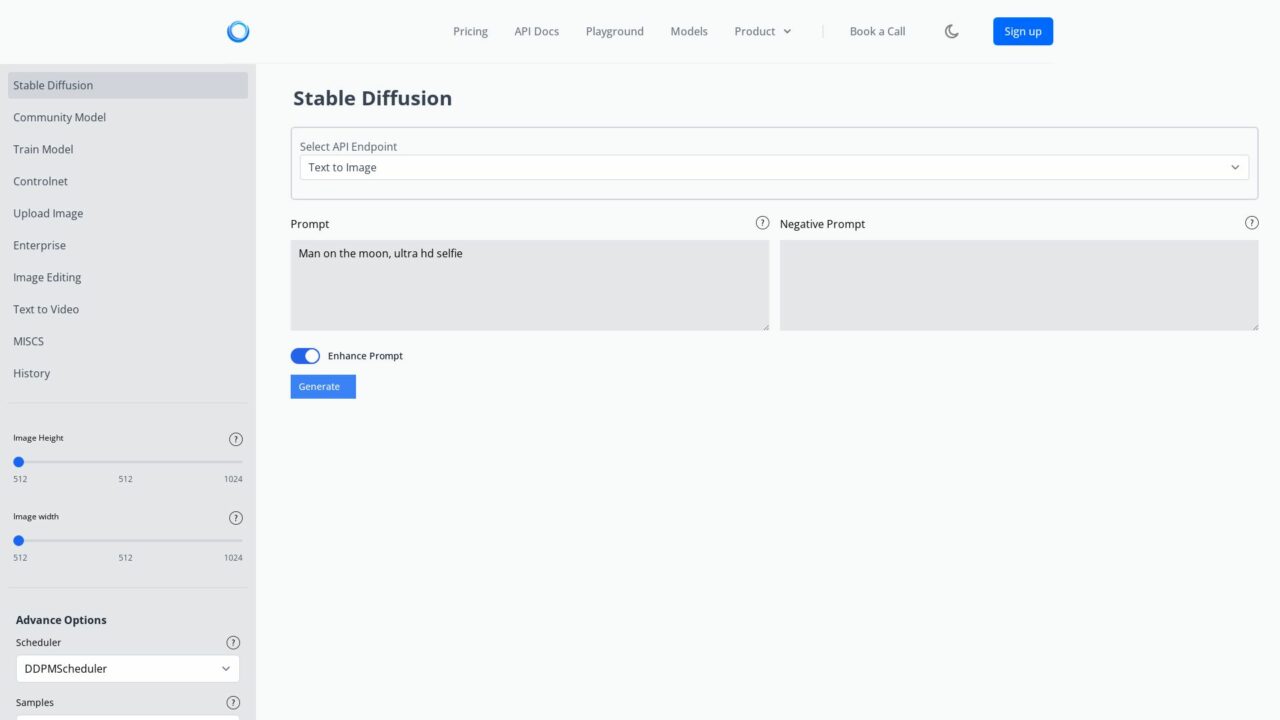Open the Pricing page
Image resolution: width=1280 pixels, height=720 pixels.
pyautogui.click(x=470, y=31)
